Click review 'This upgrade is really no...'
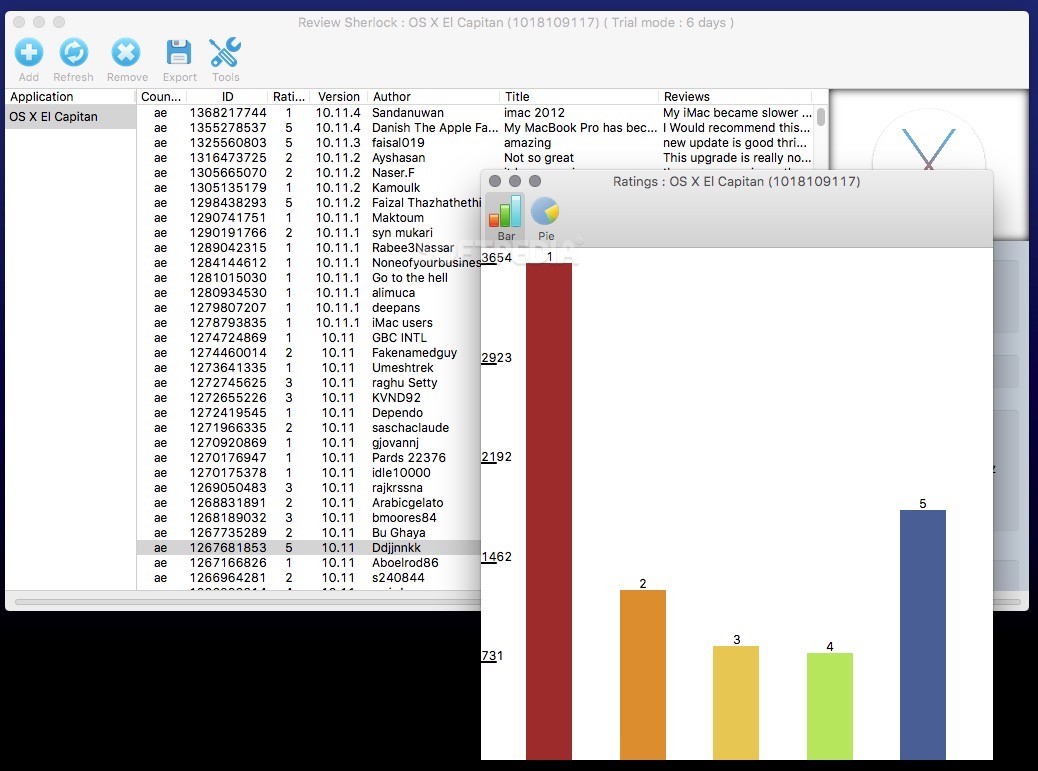The image size is (1038, 771). click(x=737, y=158)
